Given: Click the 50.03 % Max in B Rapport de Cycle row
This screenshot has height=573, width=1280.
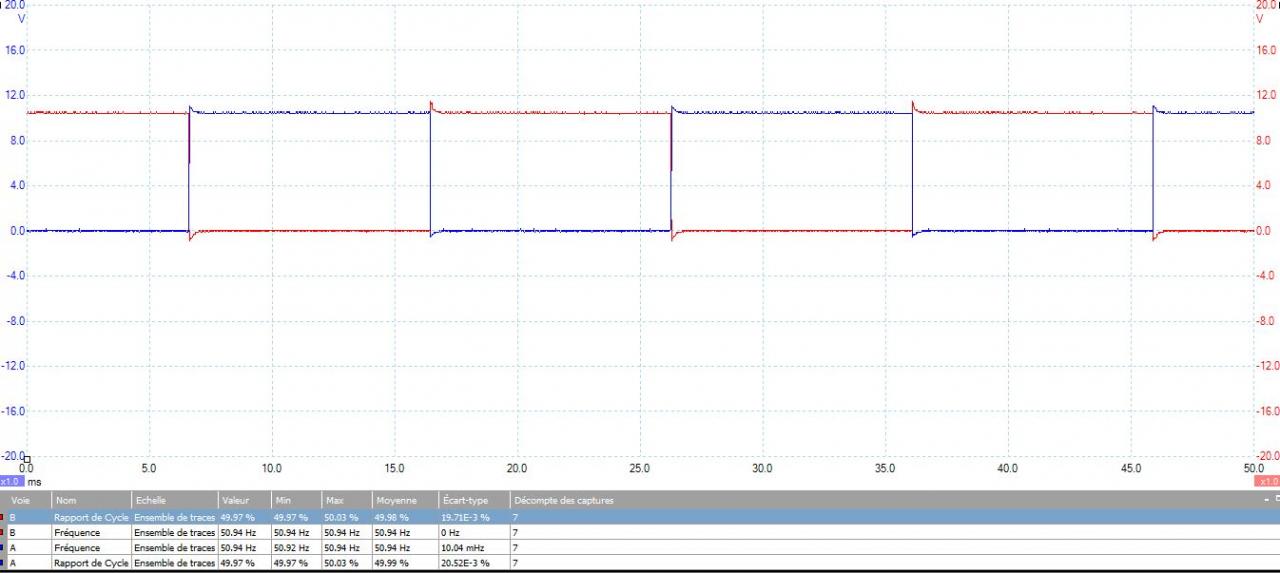Looking at the screenshot, I should click(x=341, y=517).
